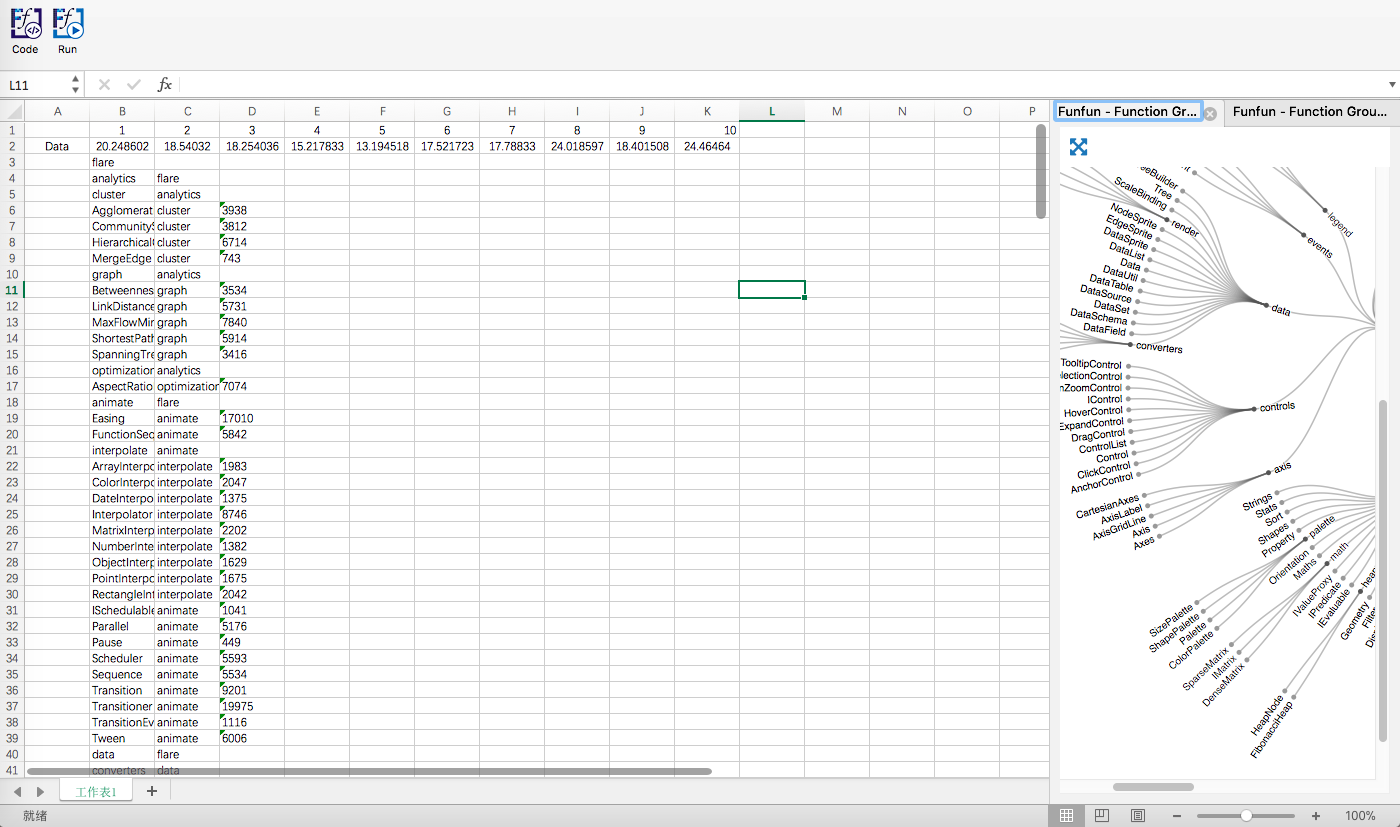Open the Code editor icon
Screen dimensions: 1400x827
pos(25,23)
